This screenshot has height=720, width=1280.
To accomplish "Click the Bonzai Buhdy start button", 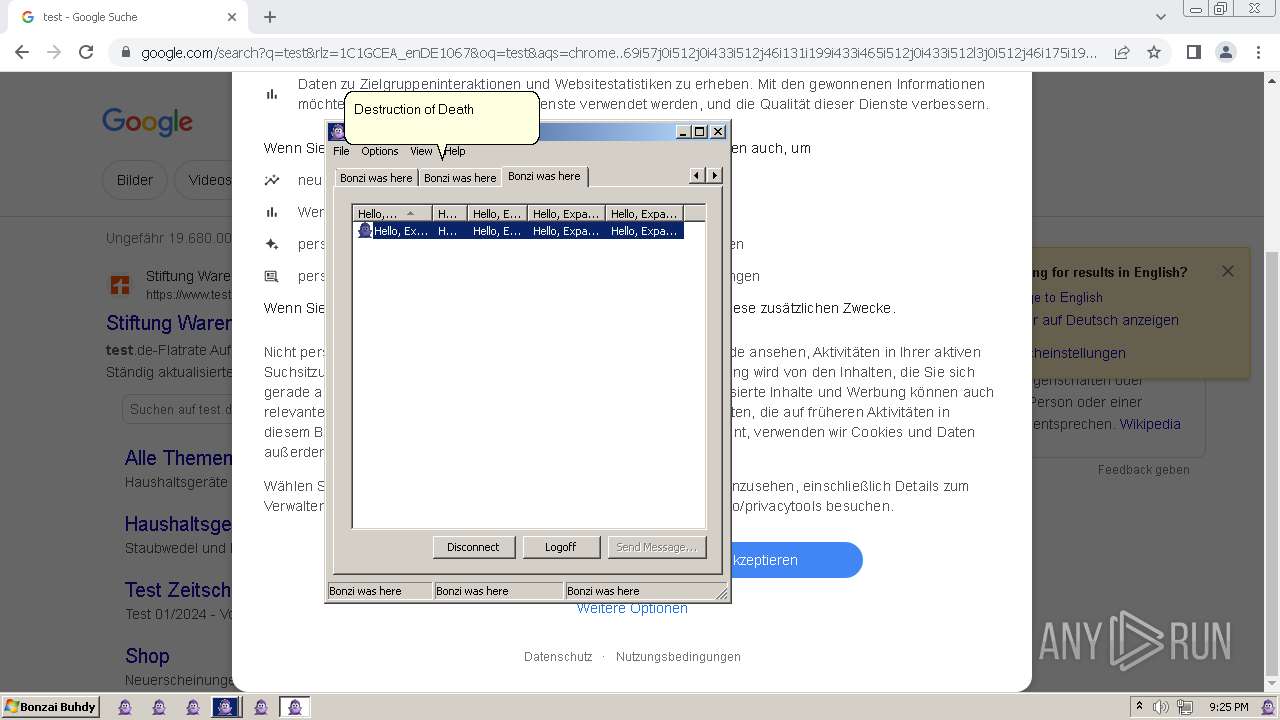I will pyautogui.click(x=50, y=707).
